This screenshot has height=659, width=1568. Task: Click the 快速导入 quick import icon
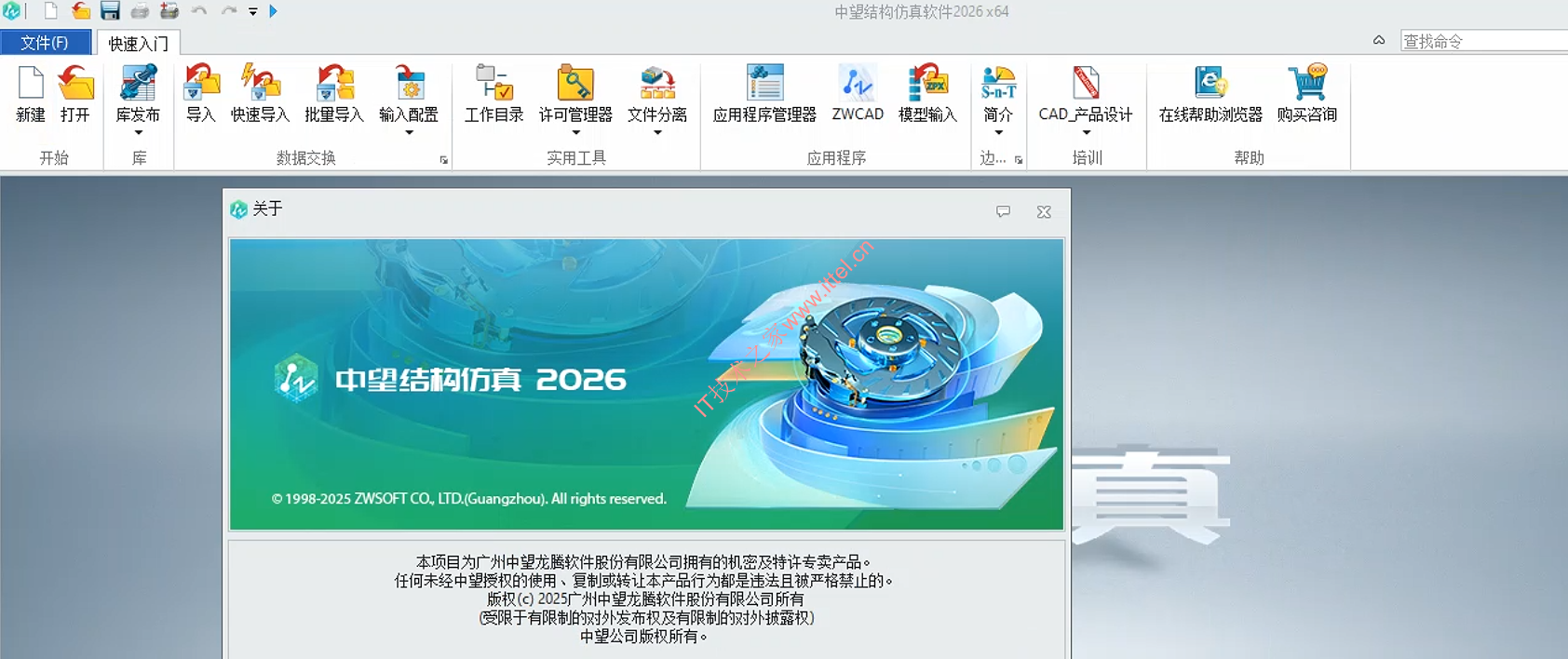260,84
